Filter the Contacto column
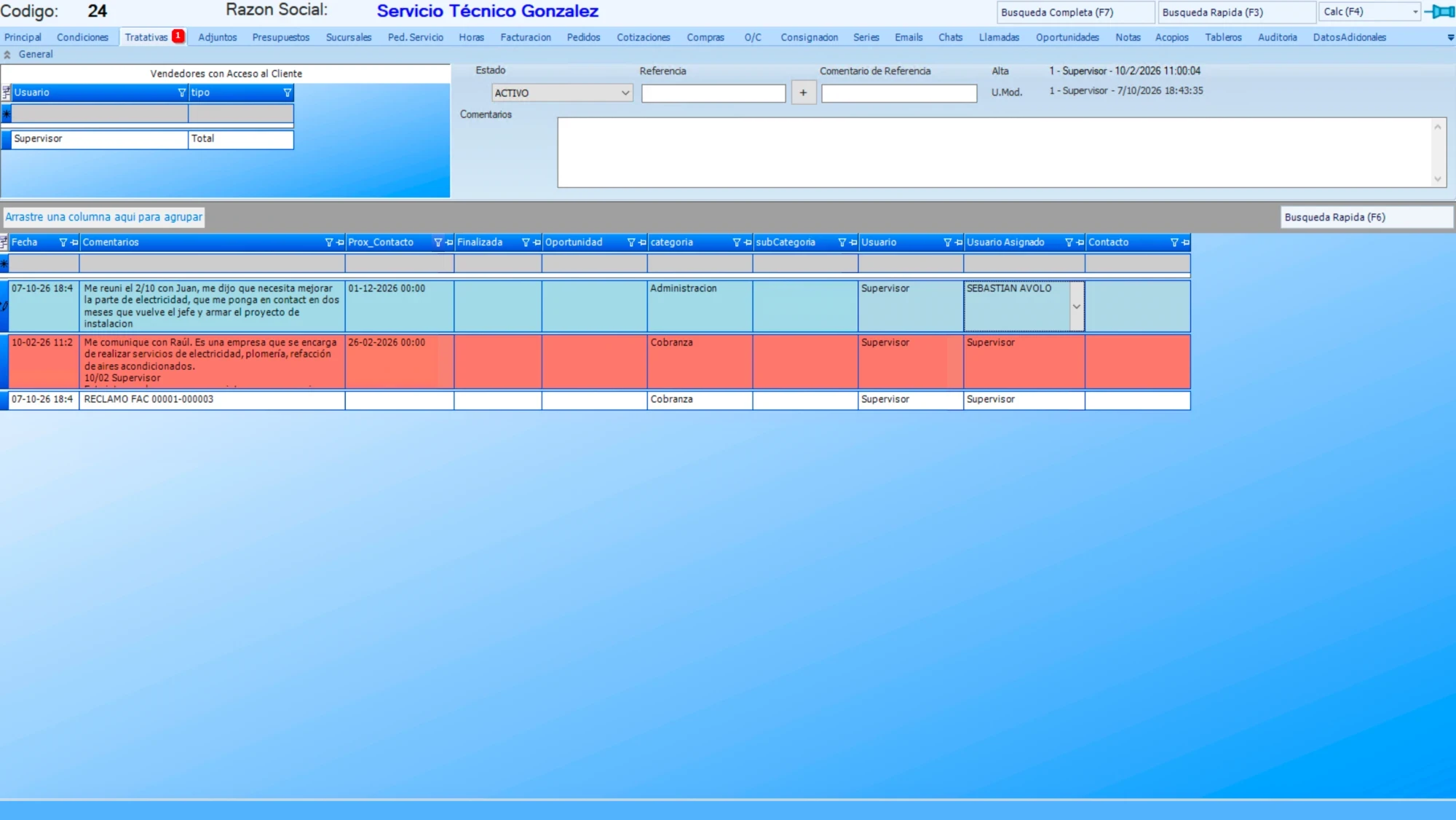 [x=1174, y=243]
